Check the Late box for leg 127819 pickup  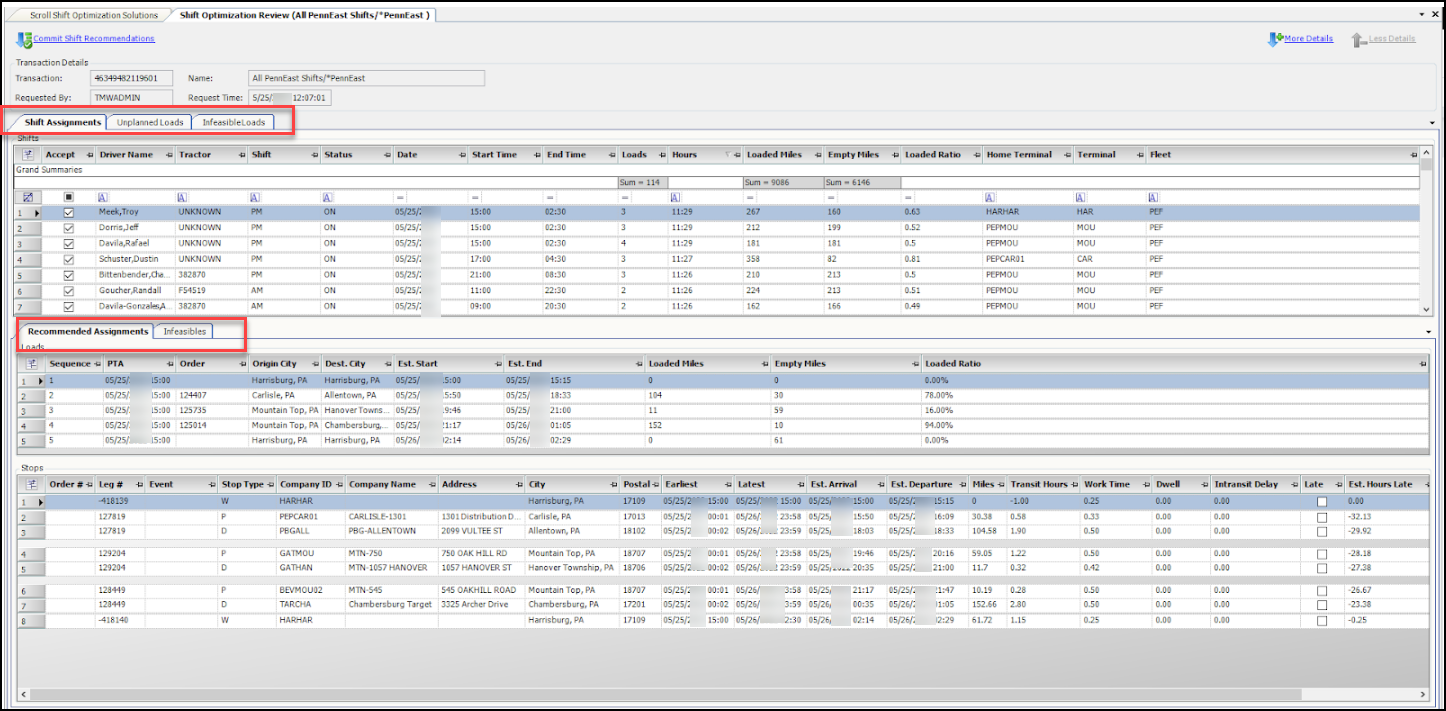pos(1322,517)
